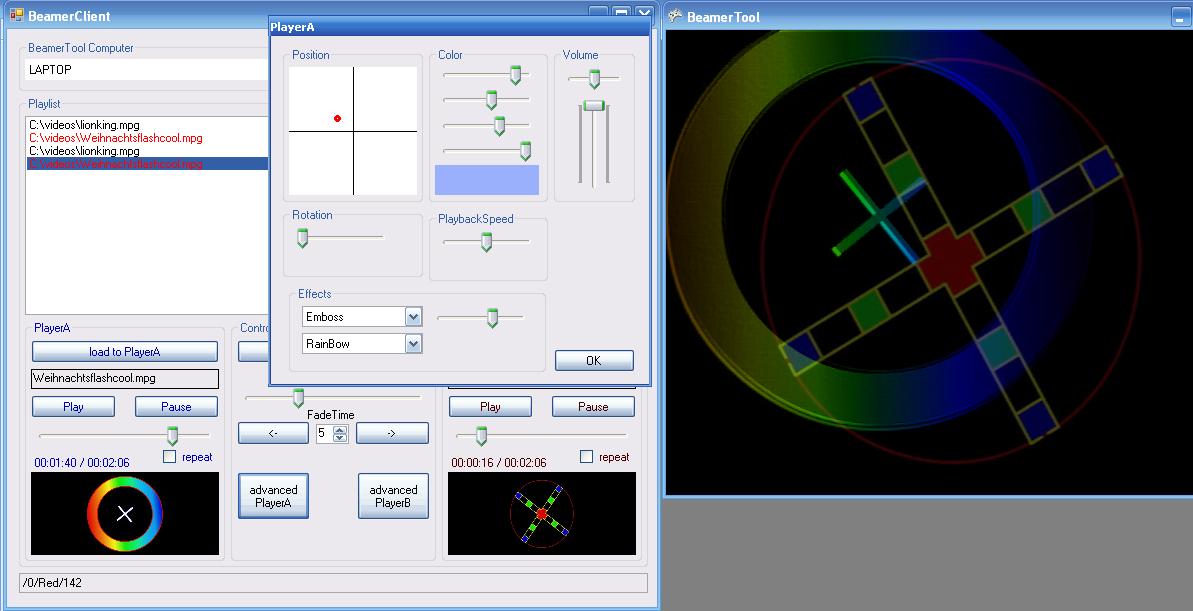
Task: Click PlayerA color wheel video thumbnail
Action: coord(125,514)
